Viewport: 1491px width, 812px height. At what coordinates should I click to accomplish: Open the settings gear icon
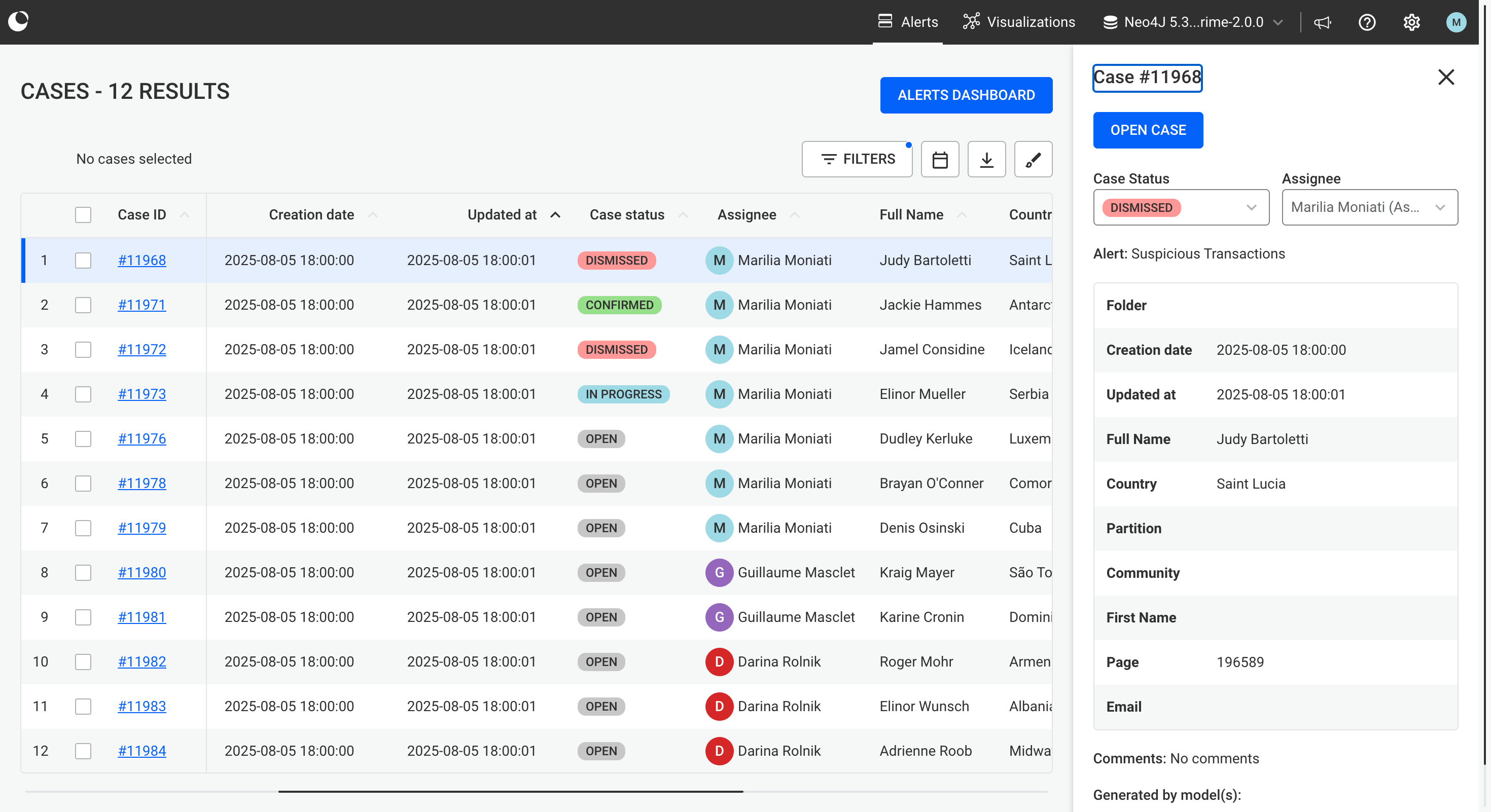tap(1411, 22)
